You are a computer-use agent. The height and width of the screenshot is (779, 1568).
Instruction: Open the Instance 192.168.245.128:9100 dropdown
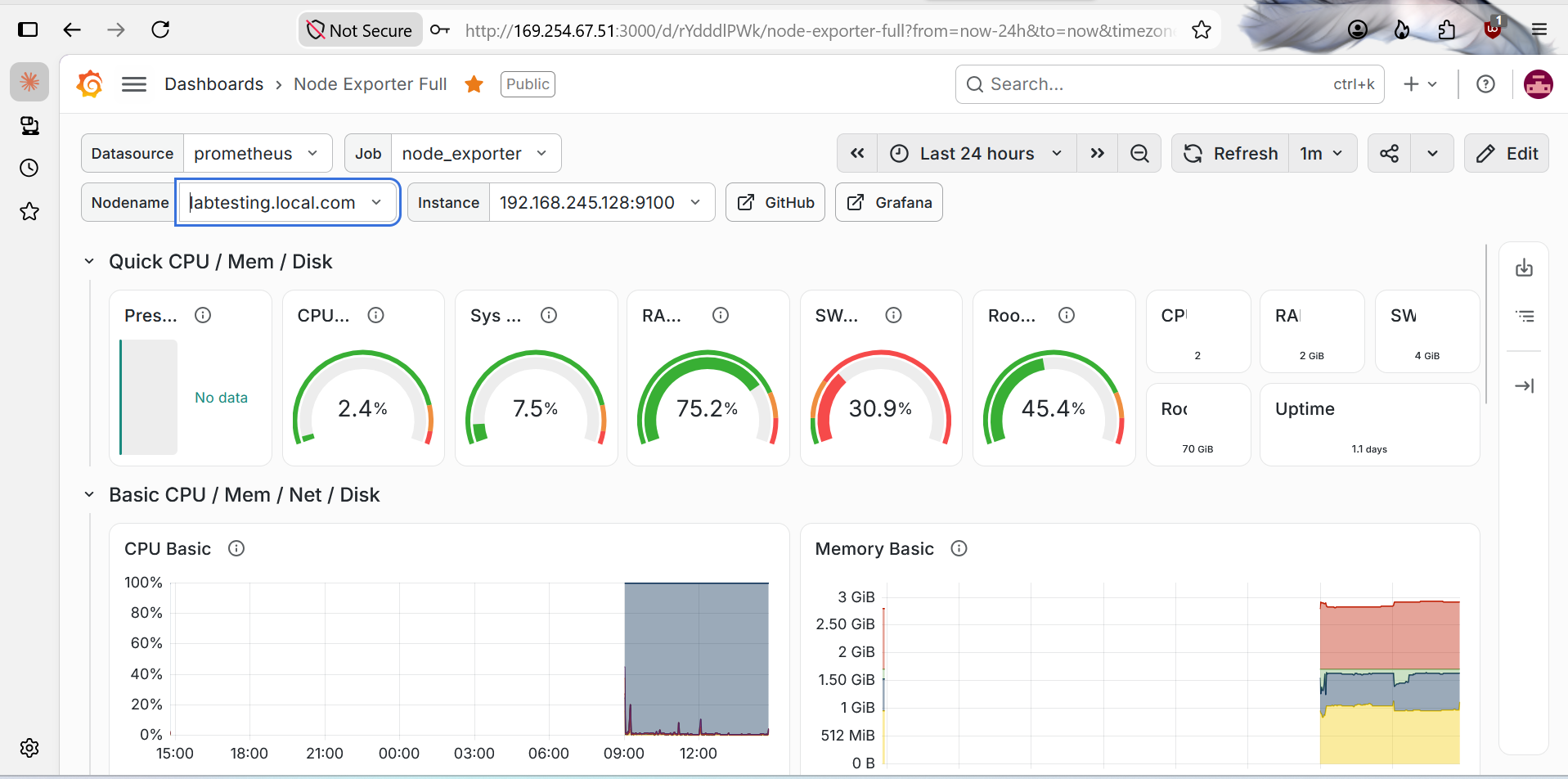(x=602, y=202)
